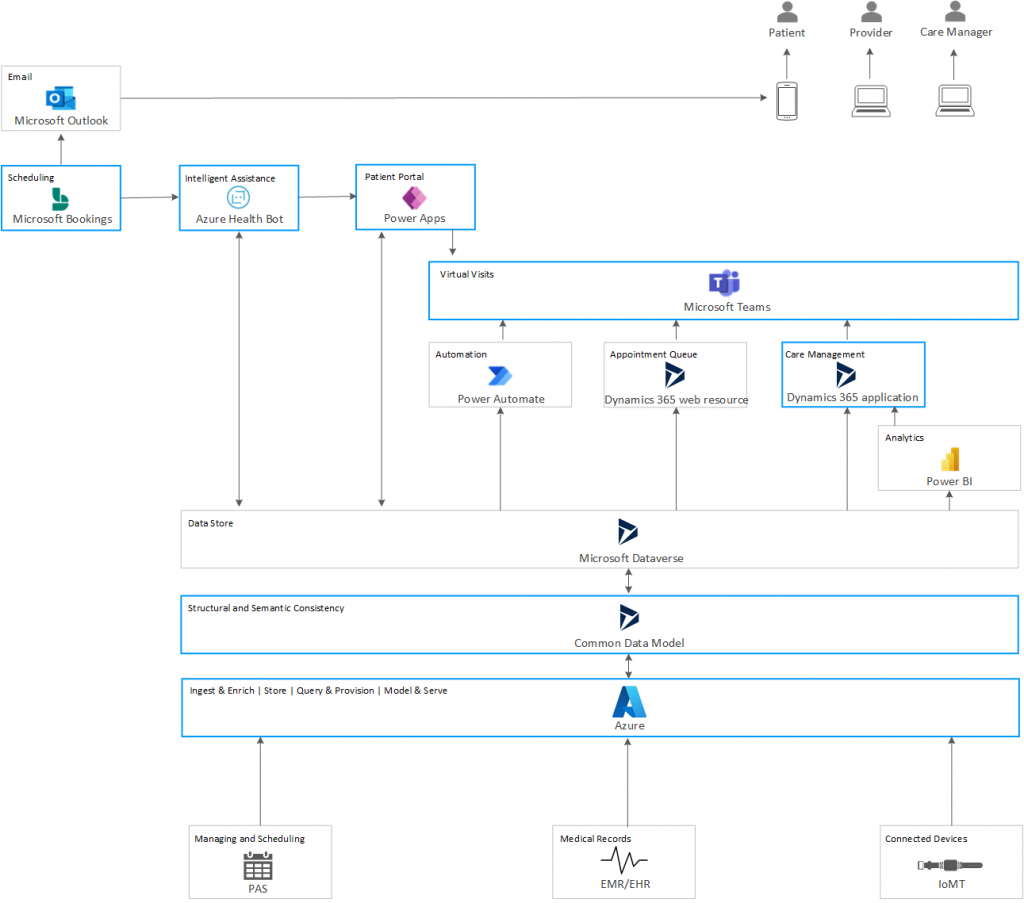Select the EMR/EHR heartbeat icon
This screenshot has height=903, width=1024.
point(624,860)
